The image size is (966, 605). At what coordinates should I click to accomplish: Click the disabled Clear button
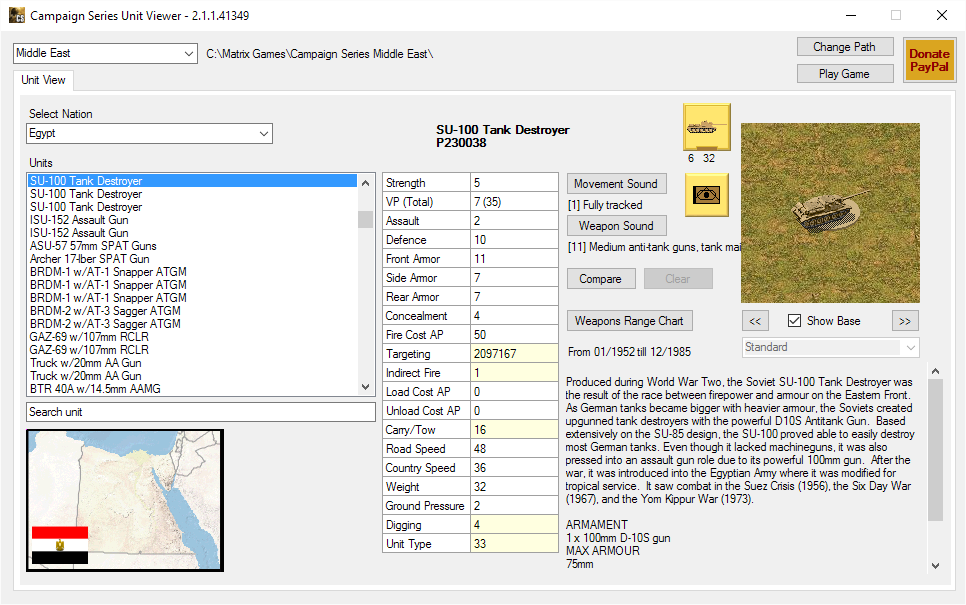[x=678, y=279]
